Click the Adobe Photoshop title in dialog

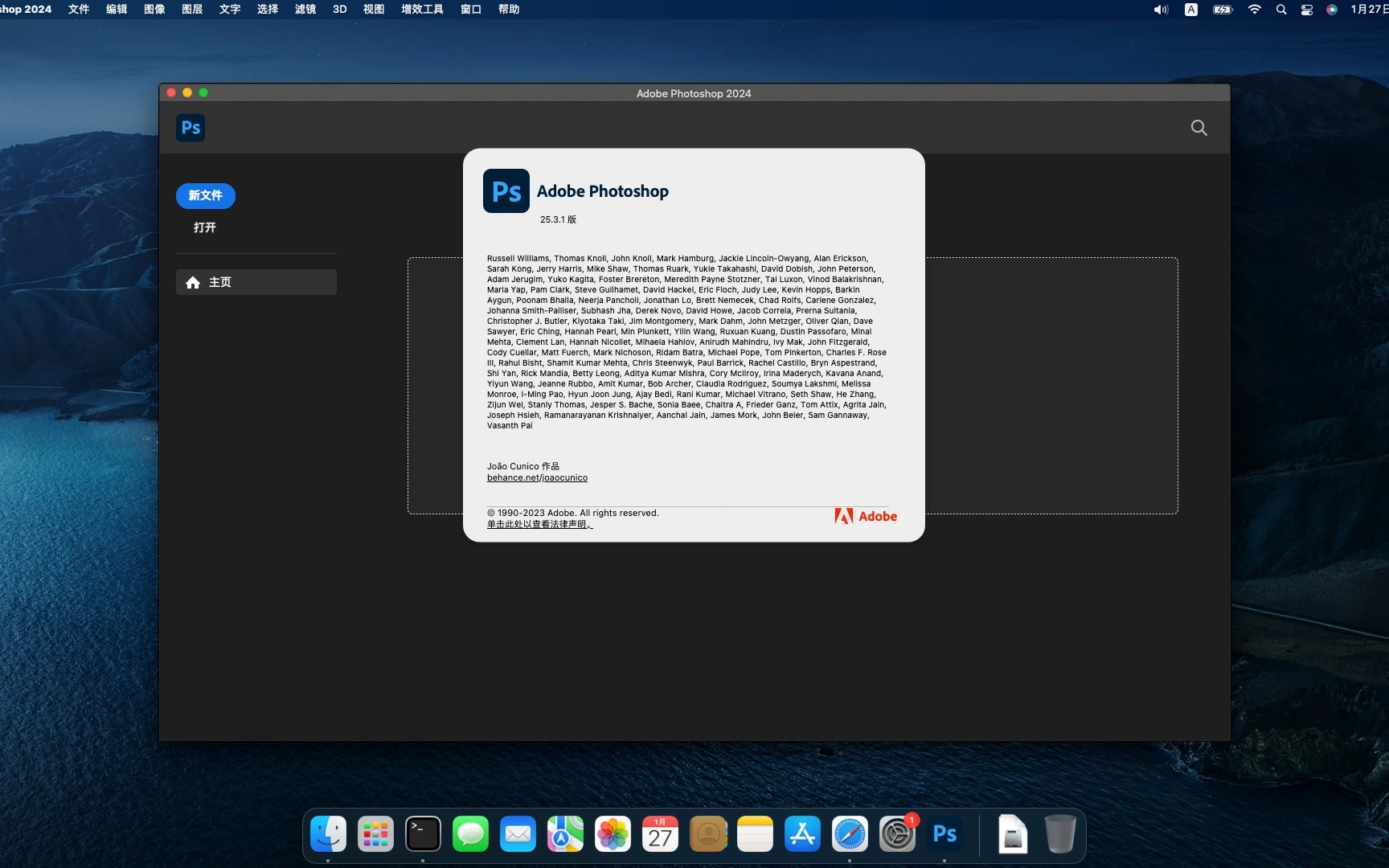coord(603,191)
